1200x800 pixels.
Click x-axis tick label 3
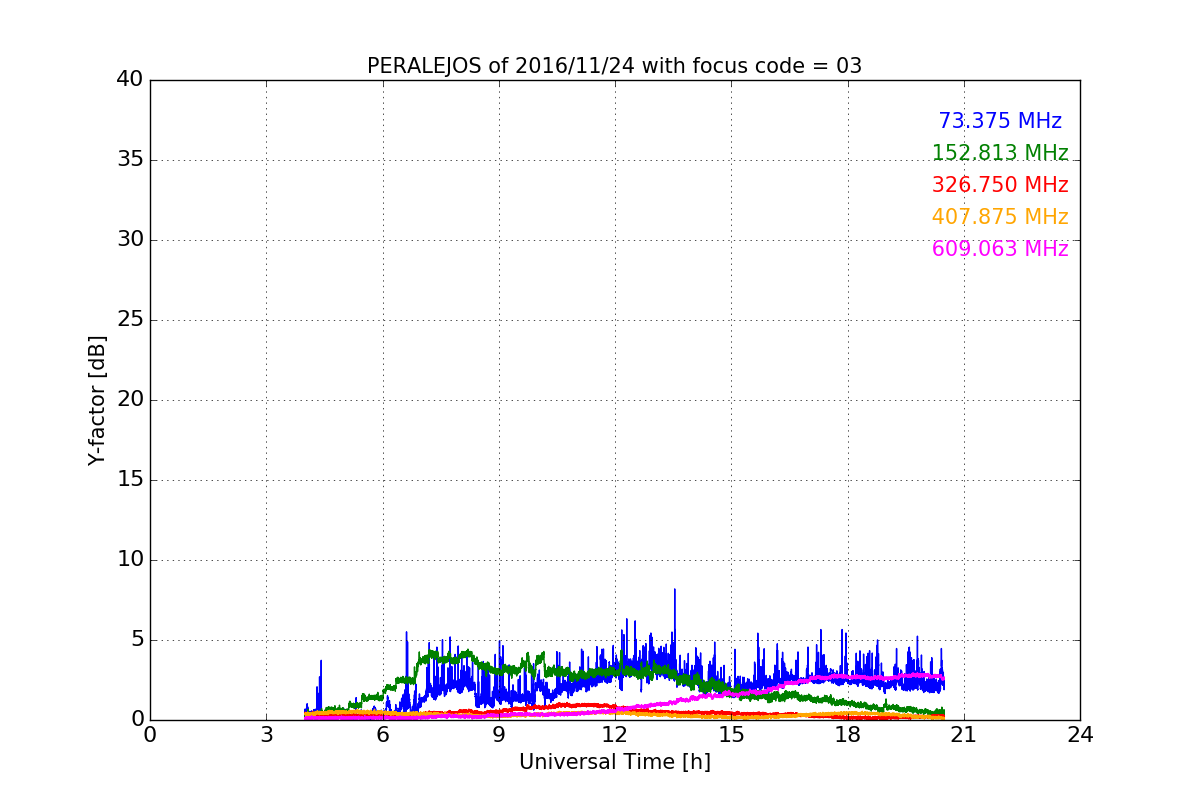click(266, 735)
